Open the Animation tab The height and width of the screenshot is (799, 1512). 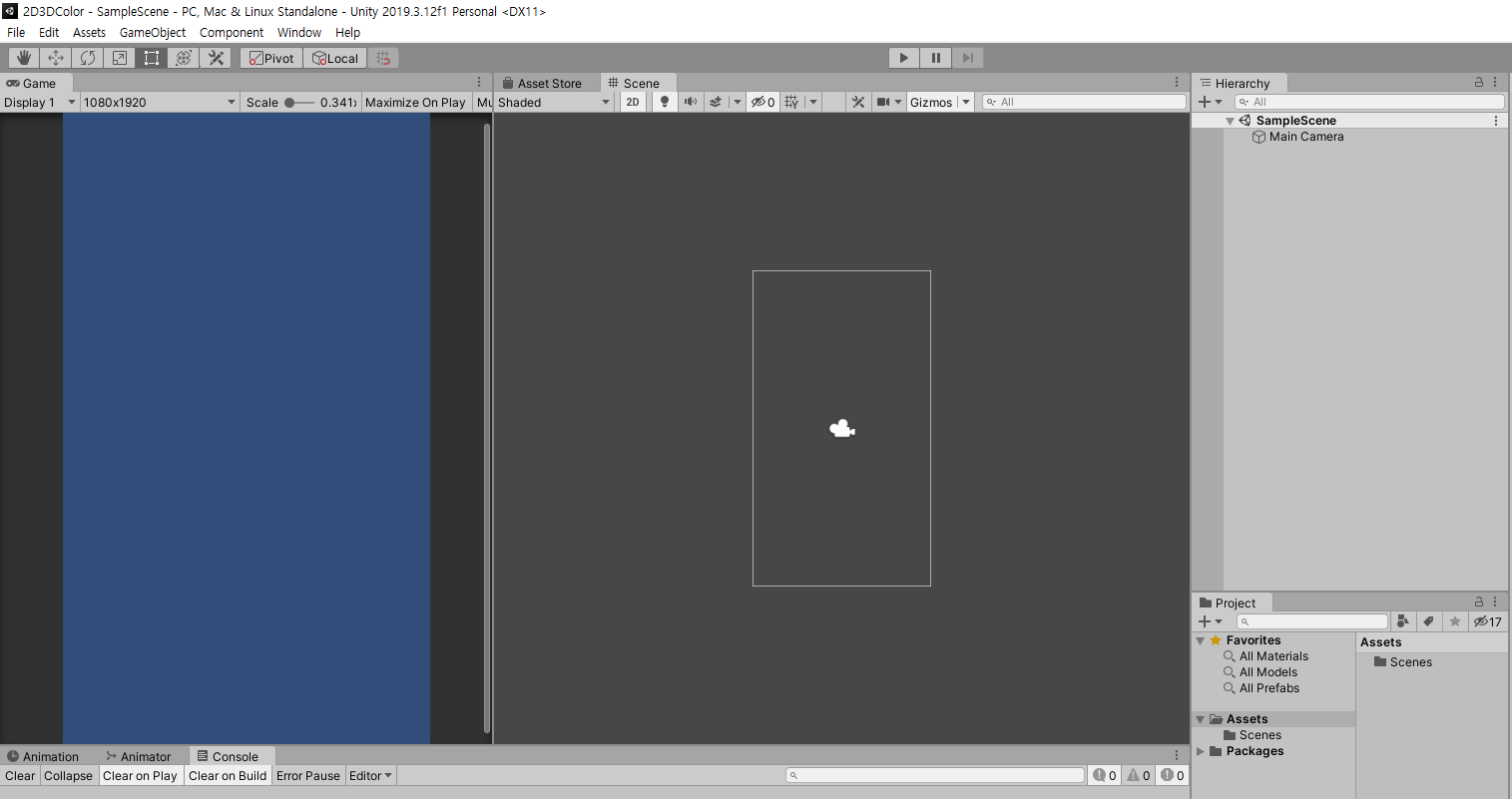(x=43, y=756)
